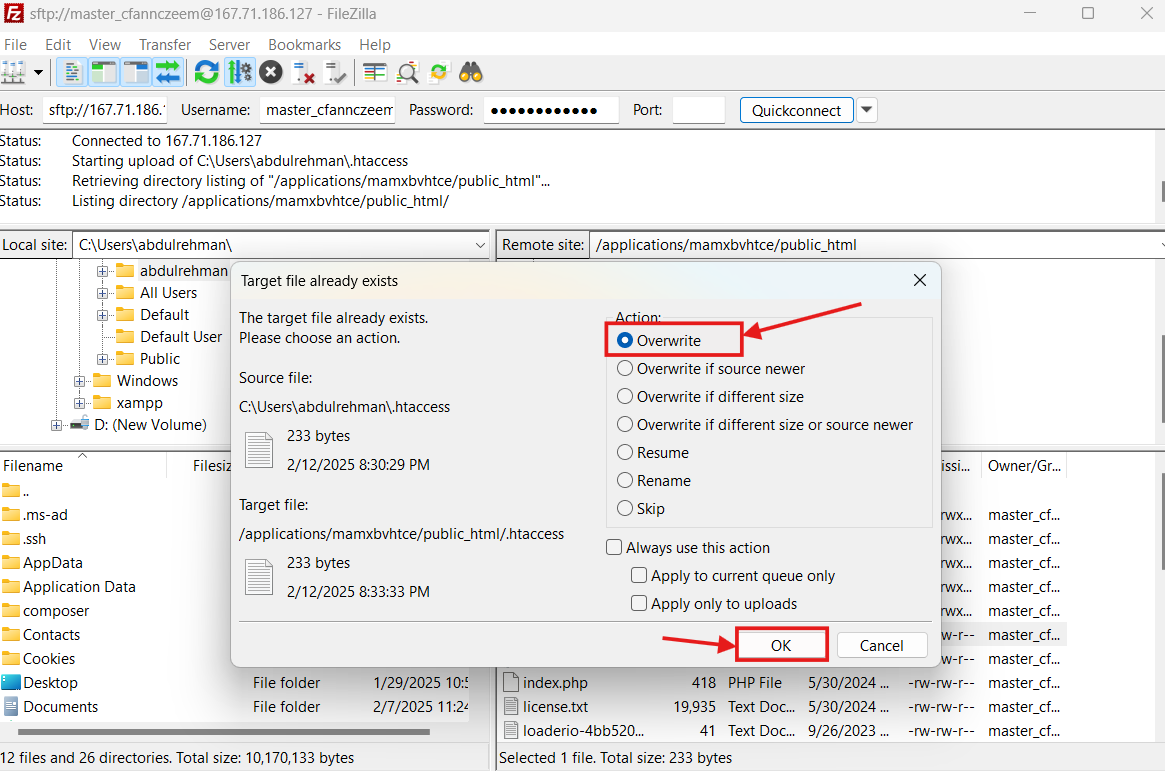The image size is (1165, 771).
Task: Open the directory listing filters icon
Action: click(x=375, y=72)
